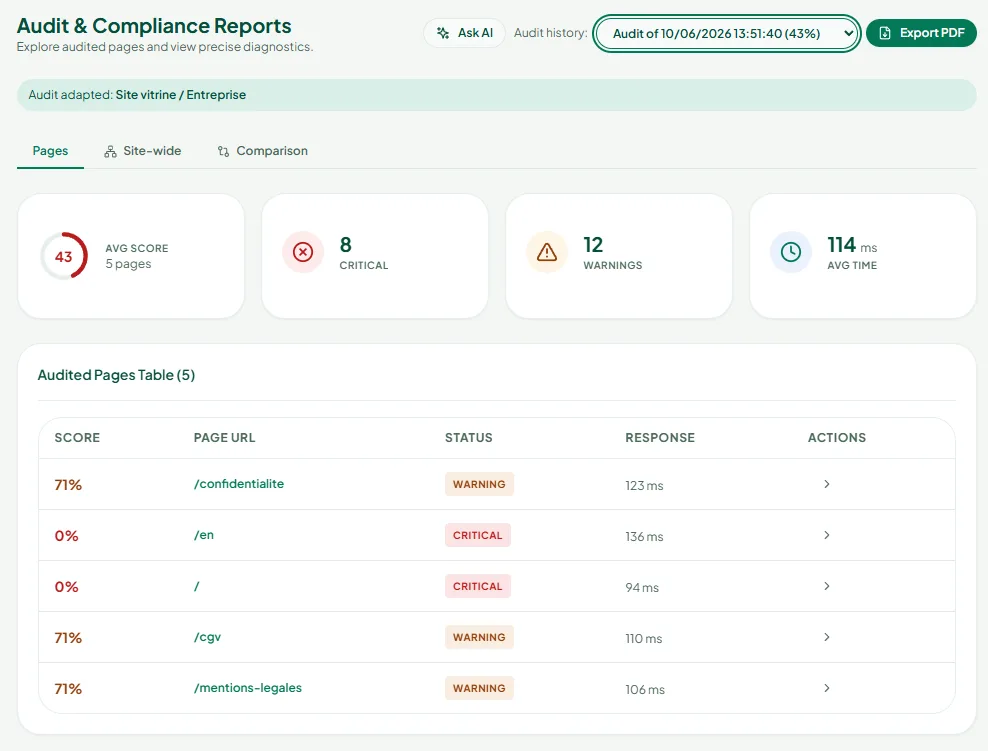This screenshot has height=751, width=988.
Task: Click the 8 CRITICAL count card
Action: (375, 256)
